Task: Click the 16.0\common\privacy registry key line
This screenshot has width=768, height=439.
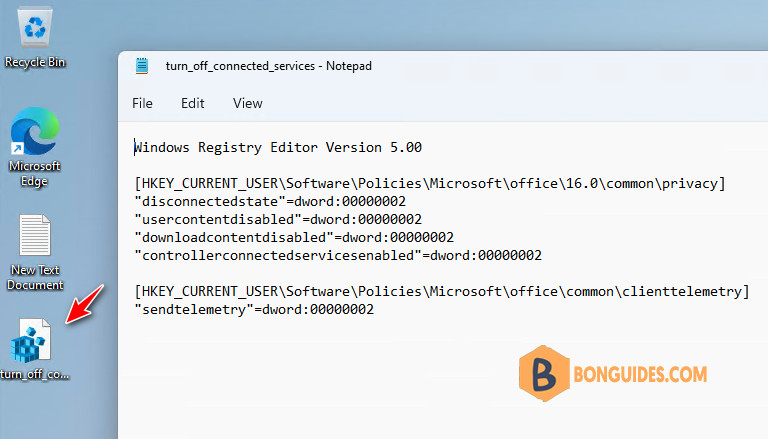Action: point(430,184)
